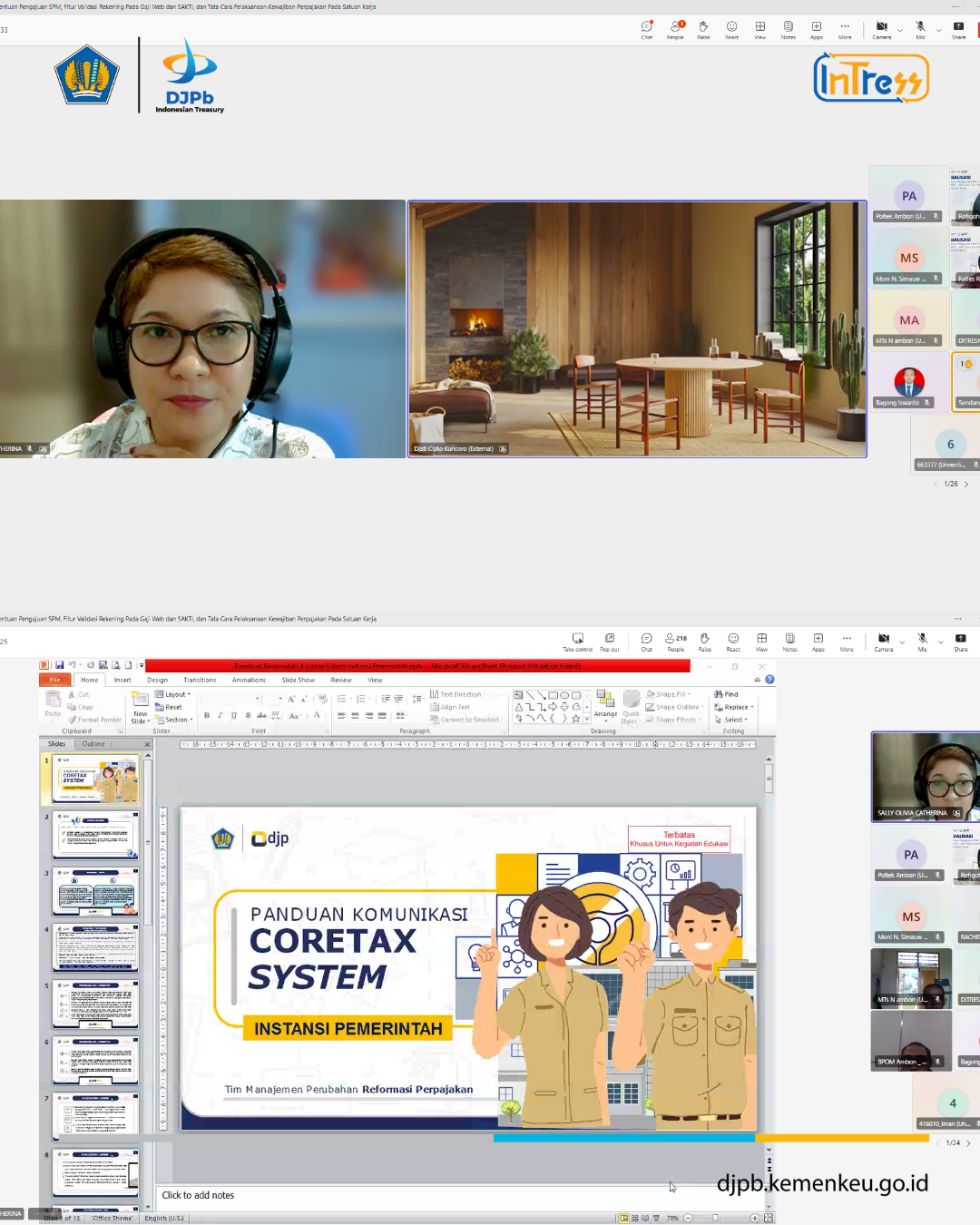Open the Arrange tool in Drawing group
980x1225 pixels.
click(x=605, y=701)
